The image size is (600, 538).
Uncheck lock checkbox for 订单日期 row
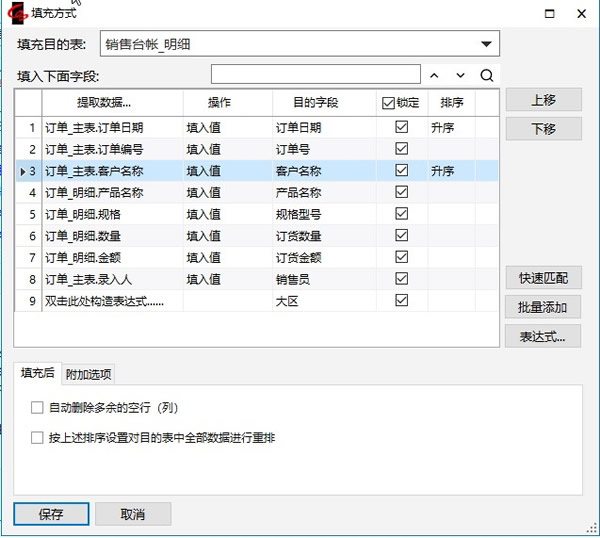click(x=402, y=127)
